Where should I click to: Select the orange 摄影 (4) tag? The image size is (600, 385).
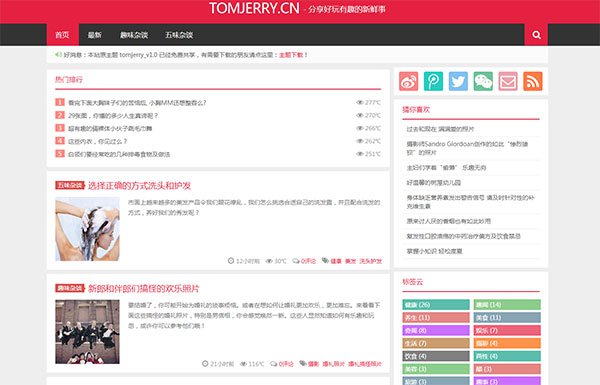507,343
